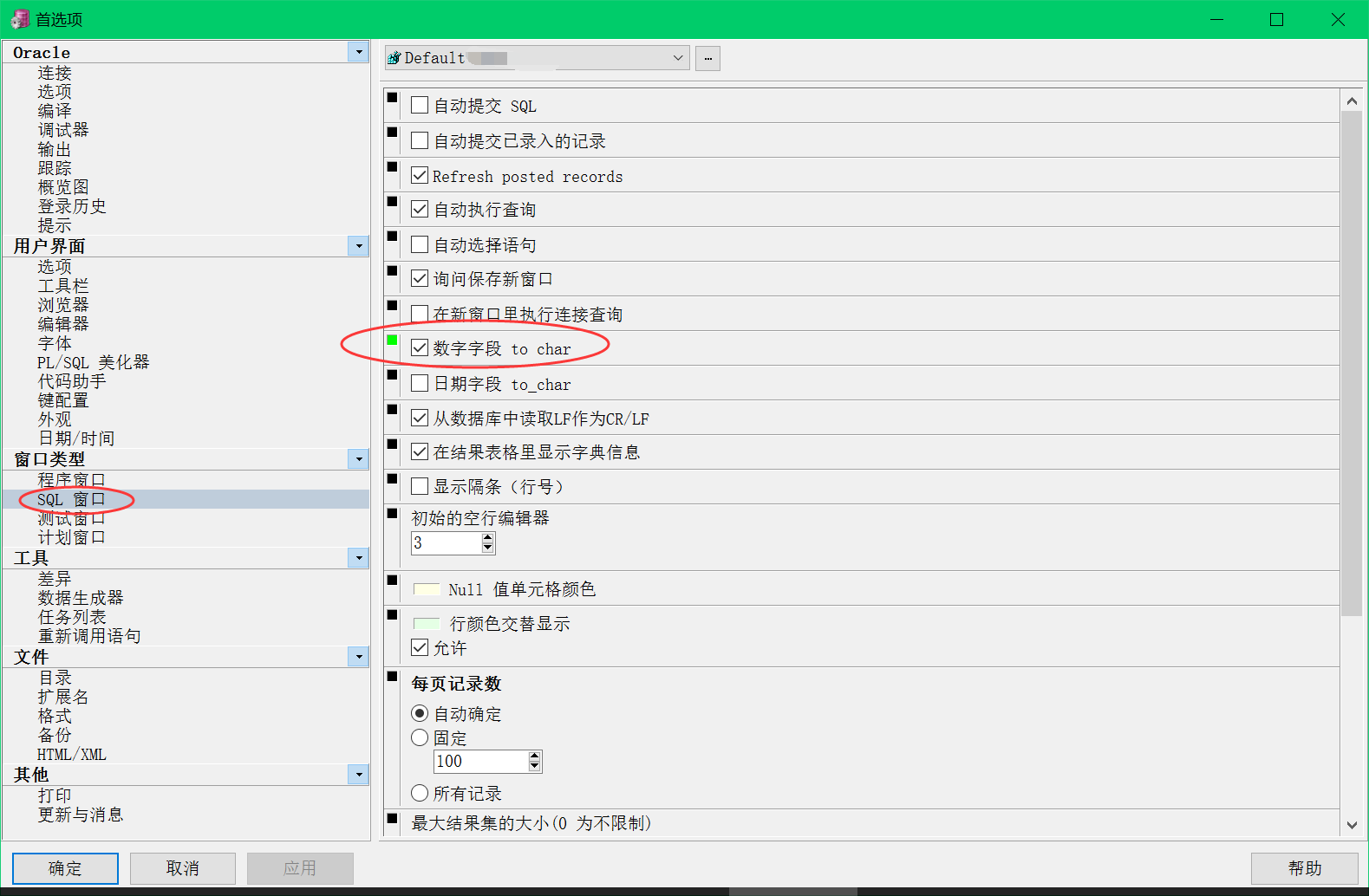Select 固定 records per page radio
Screen dimensions: 1369x896
pyautogui.click(x=420, y=737)
